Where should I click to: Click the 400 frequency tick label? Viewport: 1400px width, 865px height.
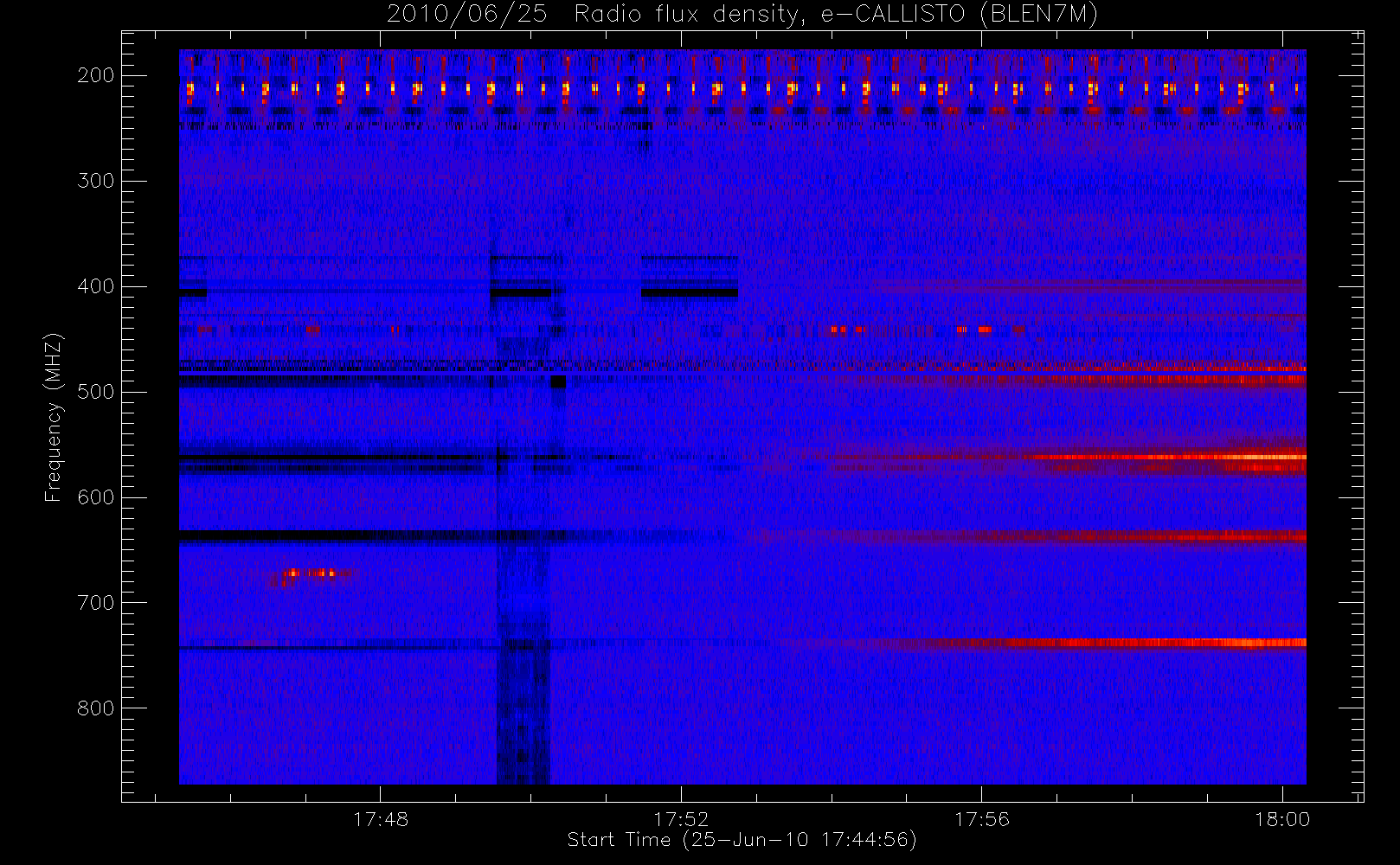point(95,286)
